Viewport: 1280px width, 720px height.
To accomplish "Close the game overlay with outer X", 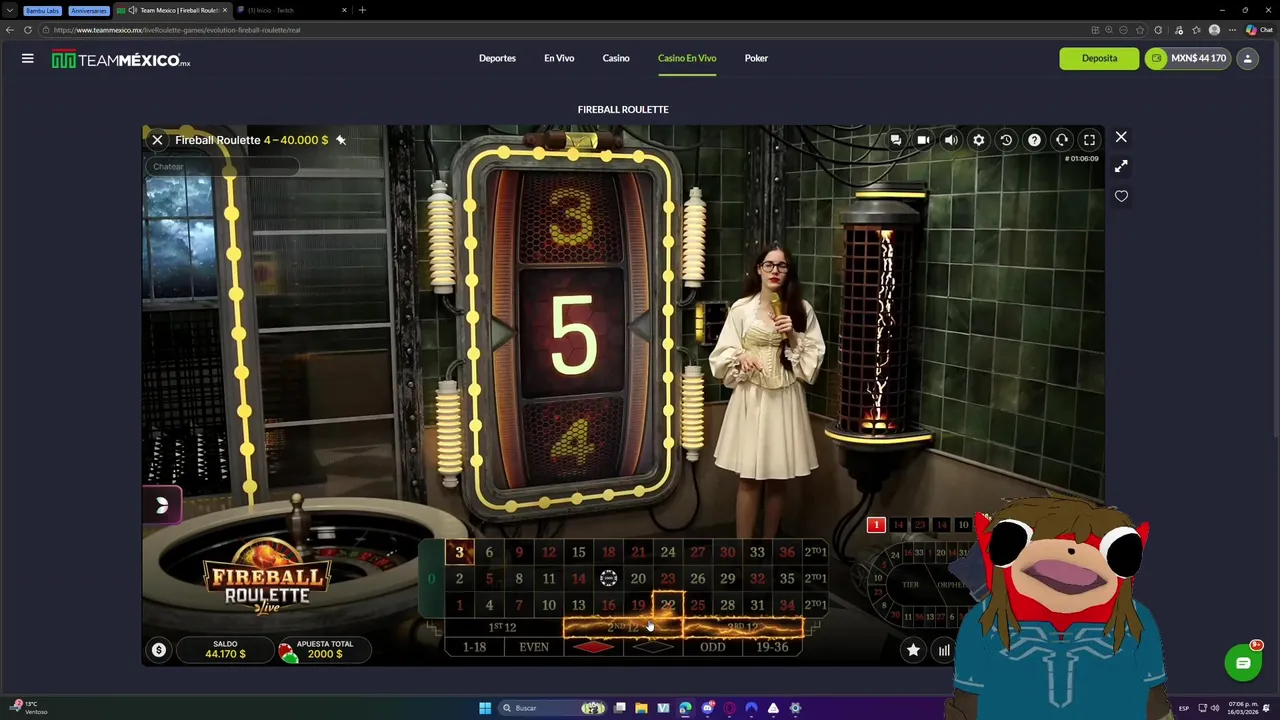I will [x=1121, y=137].
